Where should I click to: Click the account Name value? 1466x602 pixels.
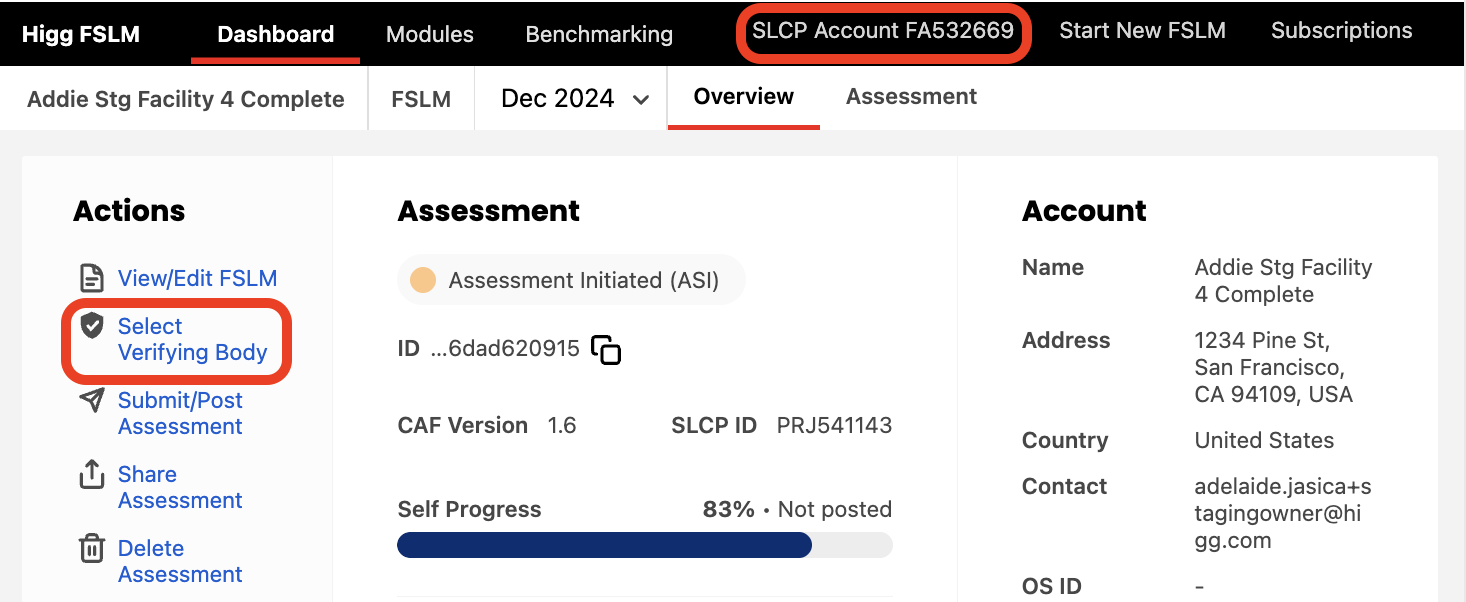tap(1284, 281)
